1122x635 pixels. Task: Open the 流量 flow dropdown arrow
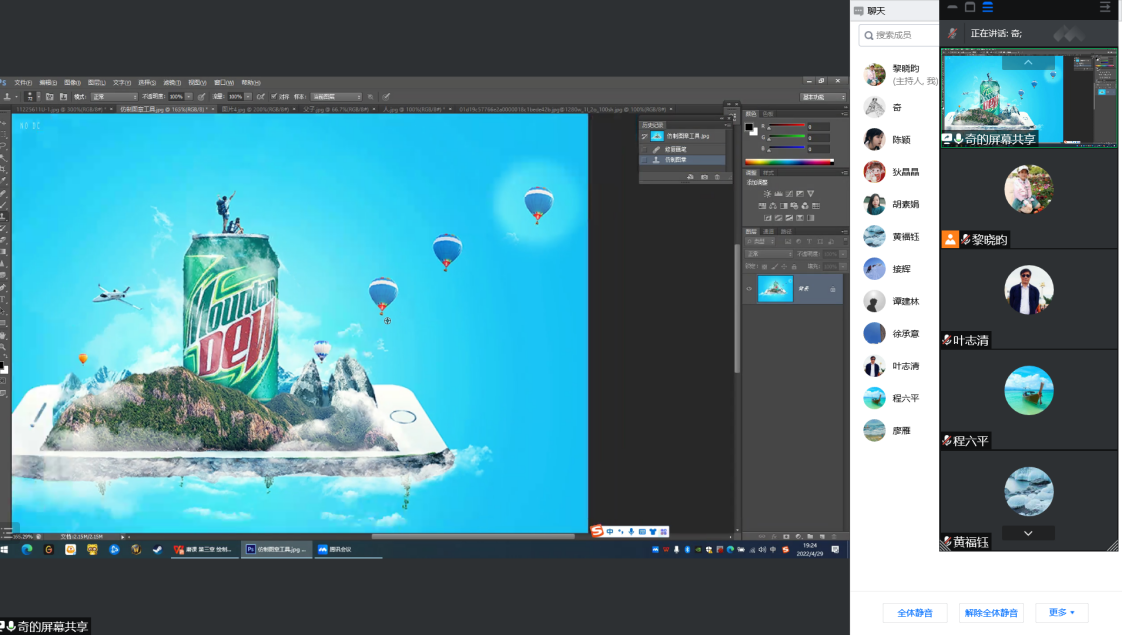pyautogui.click(x=248, y=97)
